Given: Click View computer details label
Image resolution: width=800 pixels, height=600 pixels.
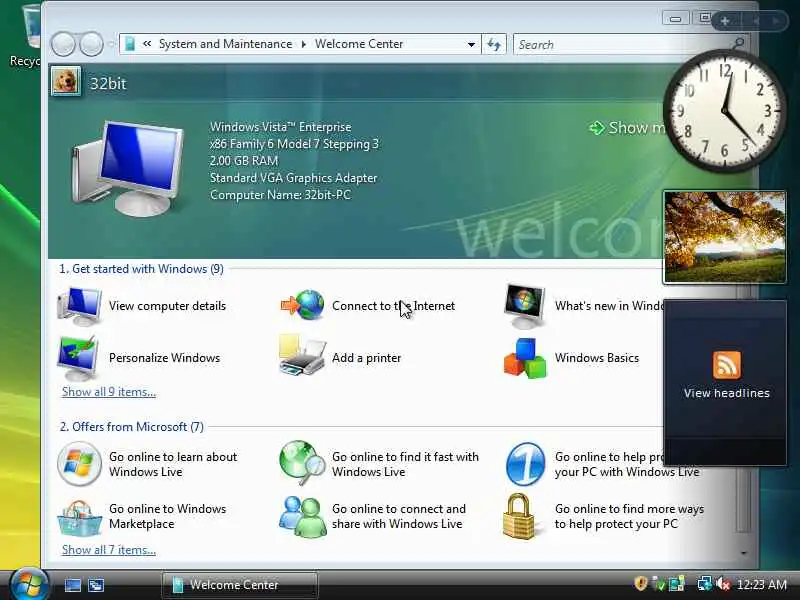Looking at the screenshot, I should click(167, 306).
